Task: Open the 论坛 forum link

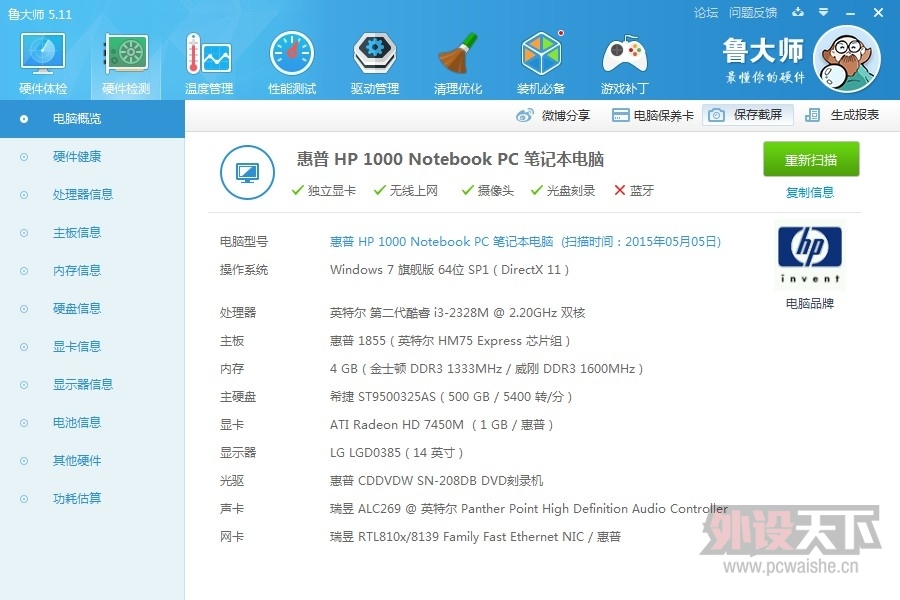Action: tap(705, 13)
